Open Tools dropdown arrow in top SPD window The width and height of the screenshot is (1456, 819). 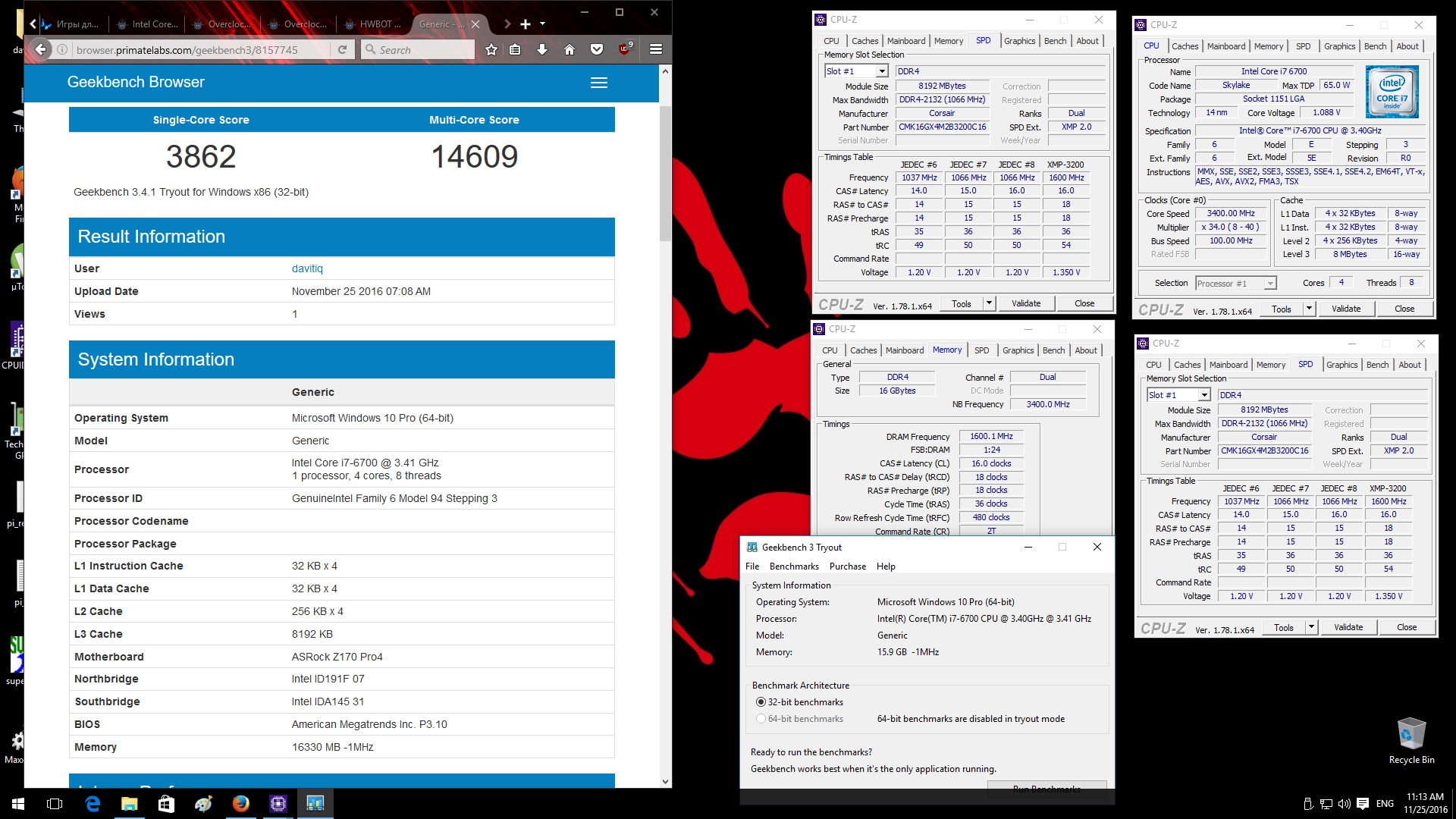click(989, 303)
